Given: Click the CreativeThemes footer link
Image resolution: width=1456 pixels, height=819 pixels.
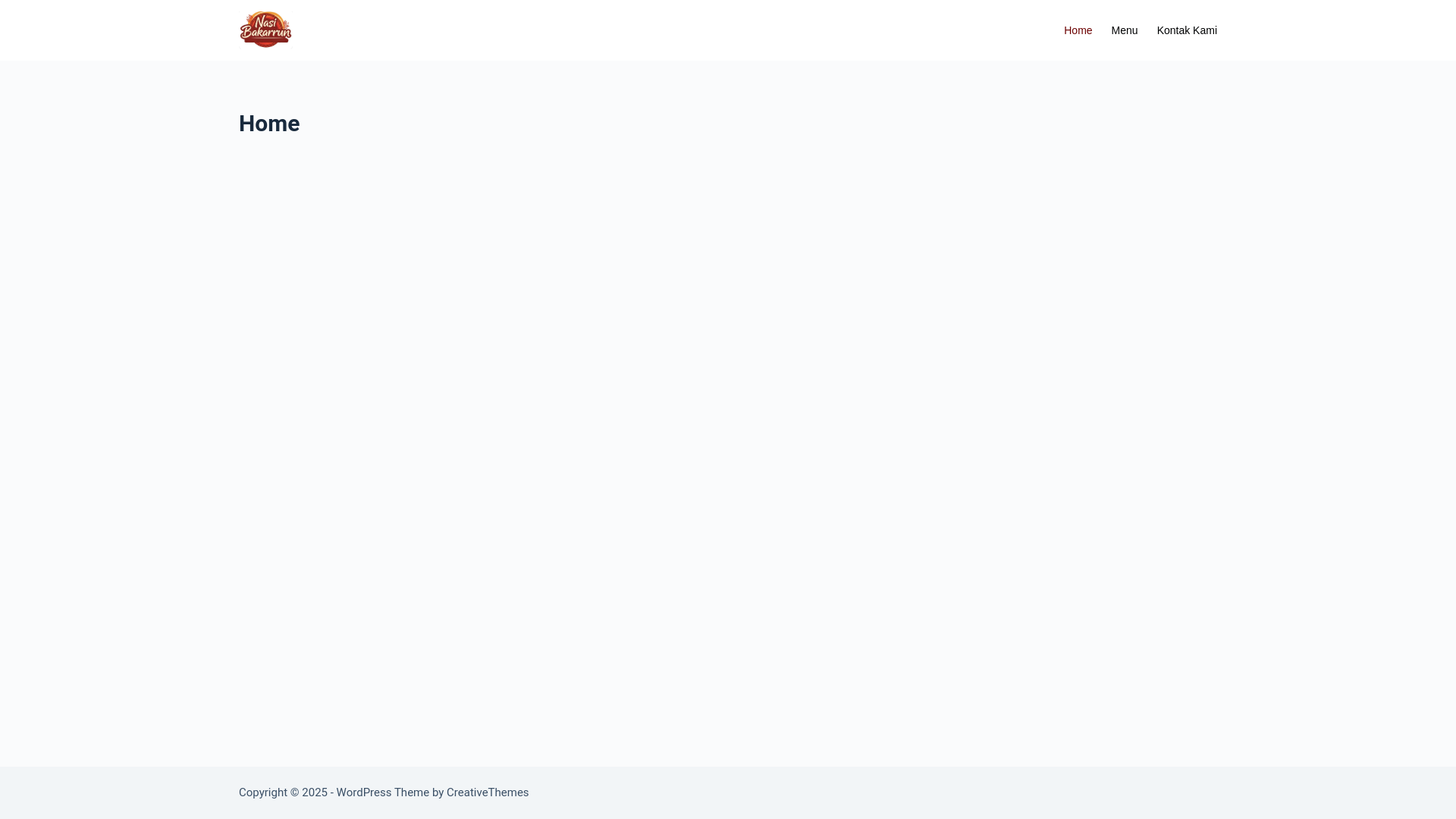Looking at the screenshot, I should (x=488, y=792).
